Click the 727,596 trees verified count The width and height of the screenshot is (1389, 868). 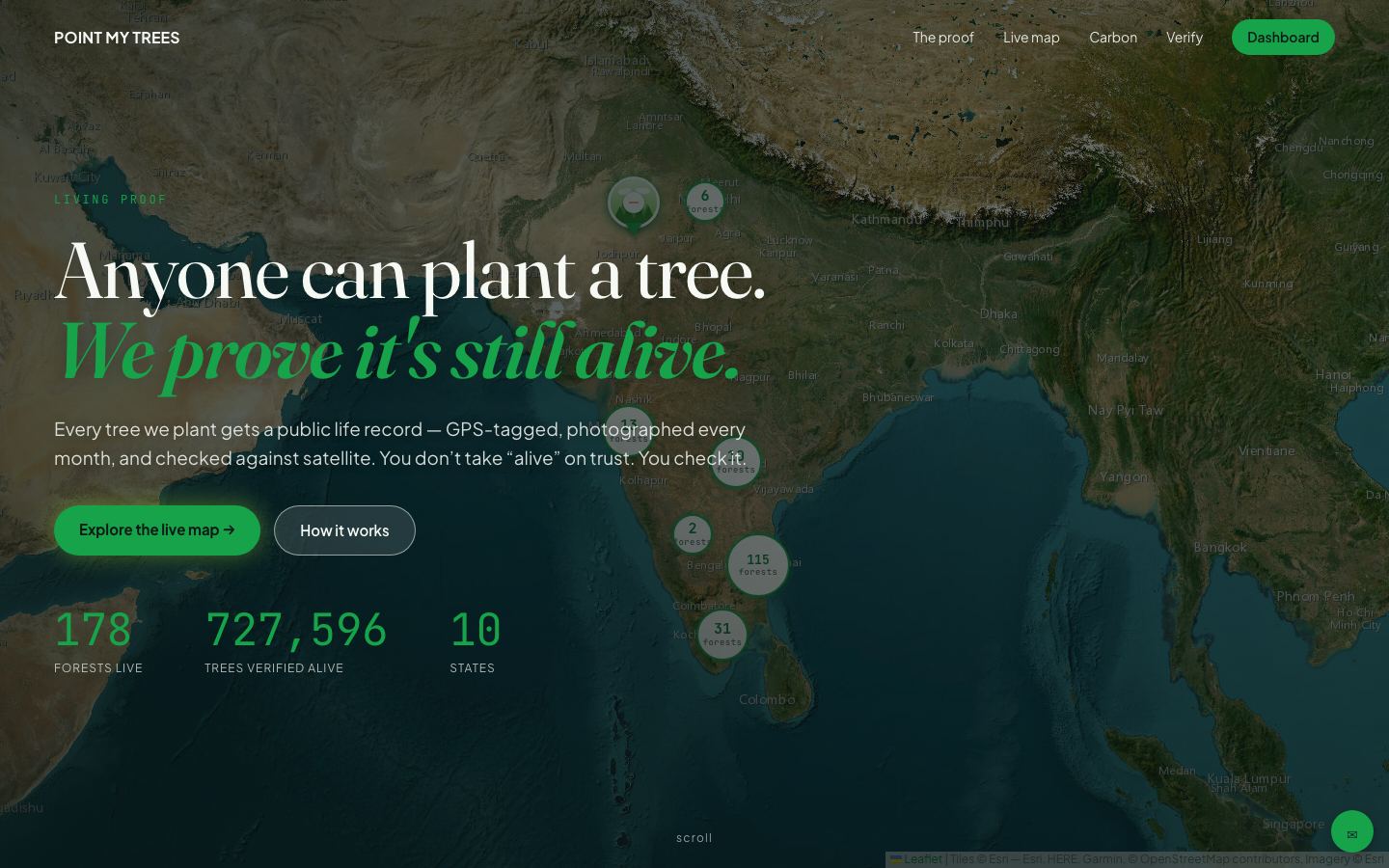tap(296, 630)
